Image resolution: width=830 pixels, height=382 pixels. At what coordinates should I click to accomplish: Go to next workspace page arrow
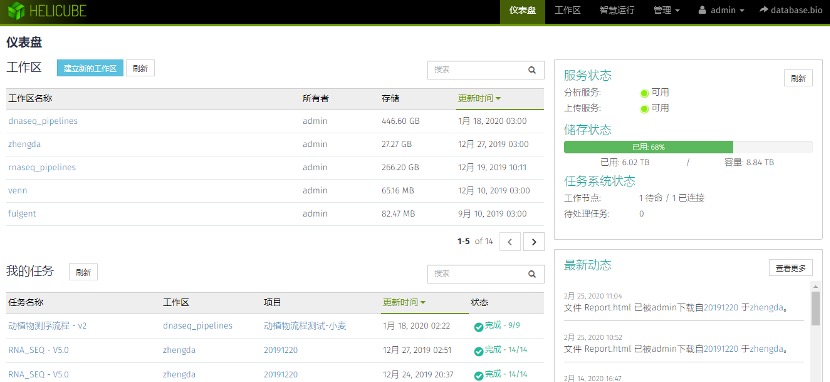click(x=534, y=241)
